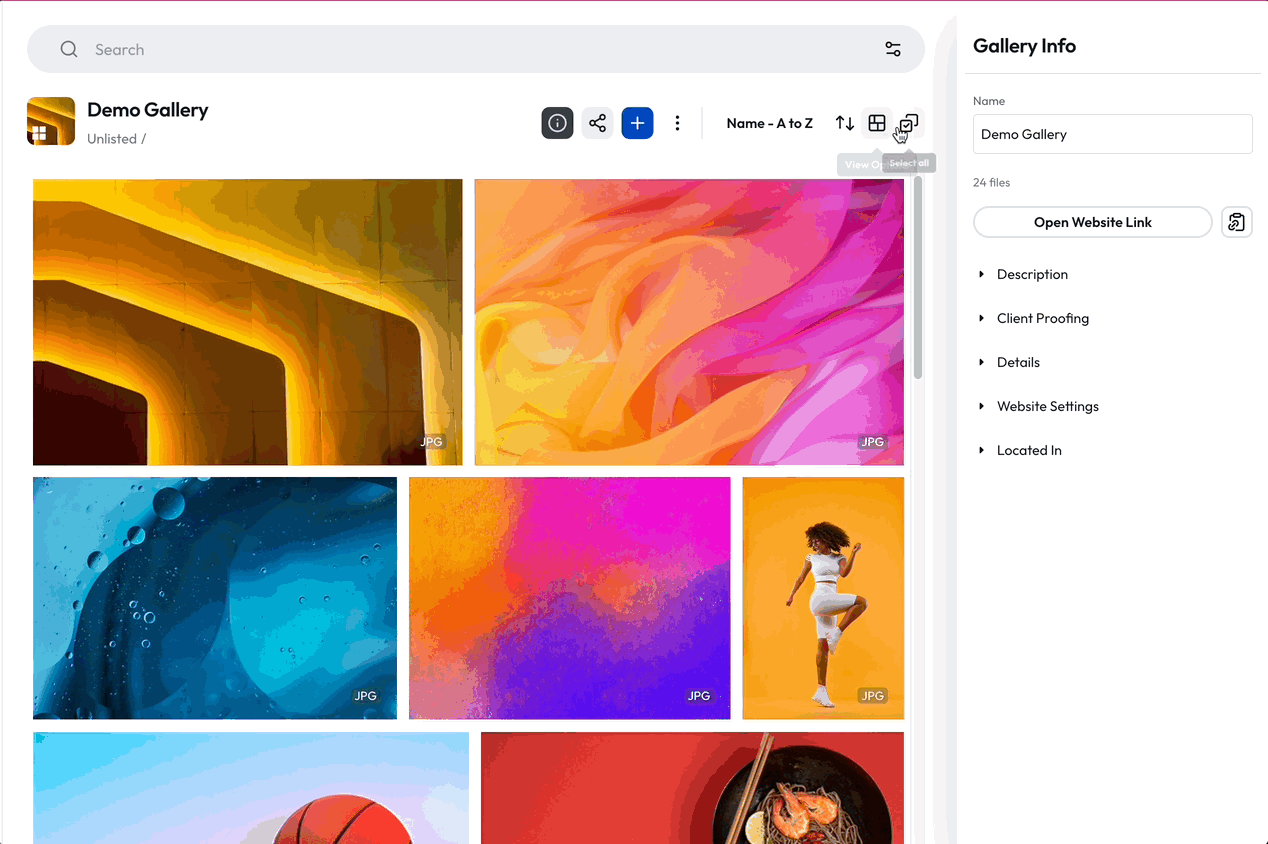This screenshot has width=1268, height=844.
Task: Click the Demo Gallery title text
Action: click(x=148, y=110)
